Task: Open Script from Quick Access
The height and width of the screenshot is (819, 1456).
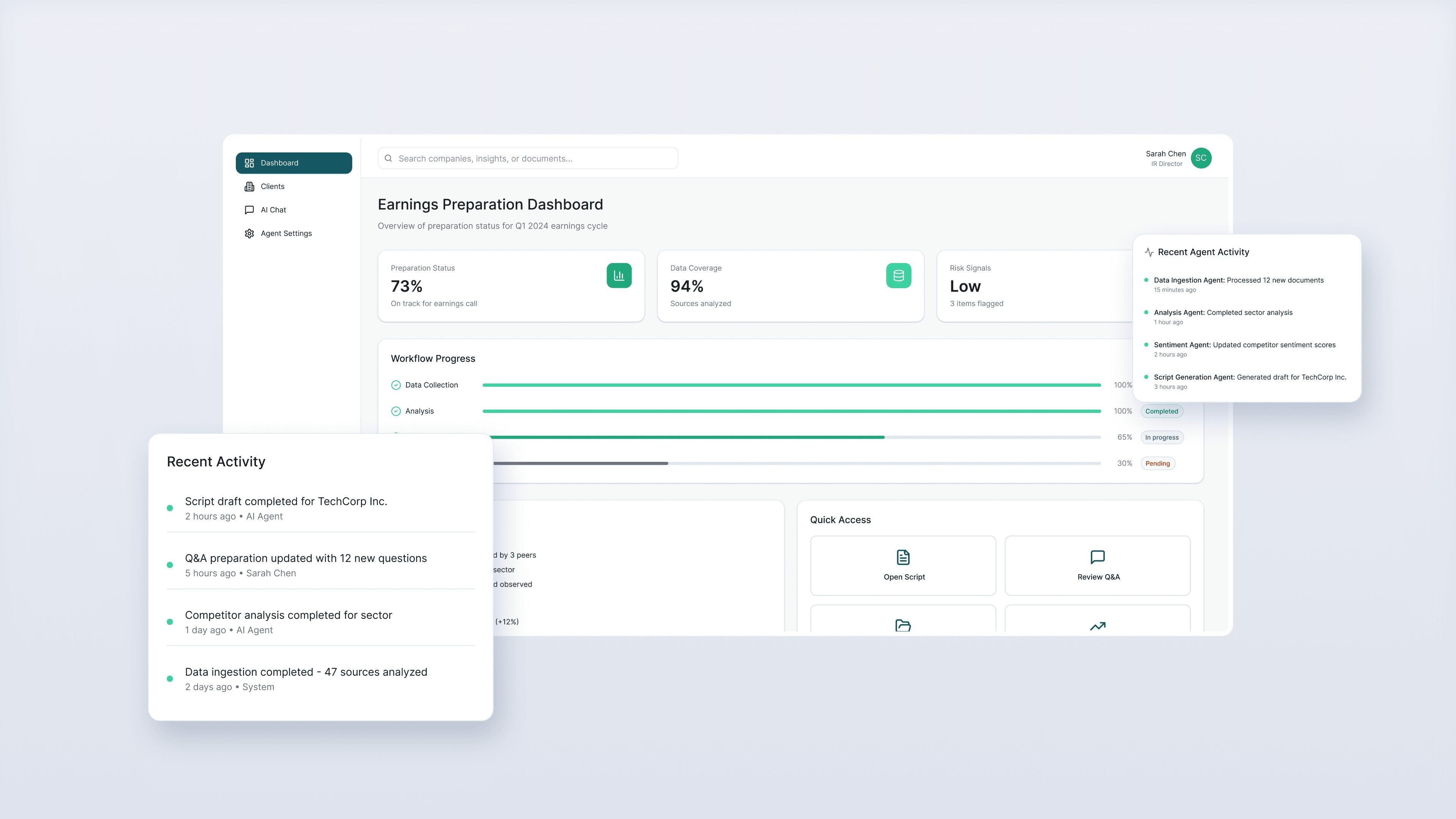Action: 903,565
